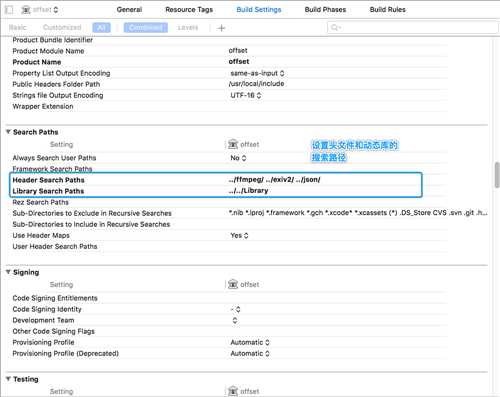This screenshot has width=500, height=397.
Task: Switch to the Build Phases tab
Action: pyautogui.click(x=325, y=10)
